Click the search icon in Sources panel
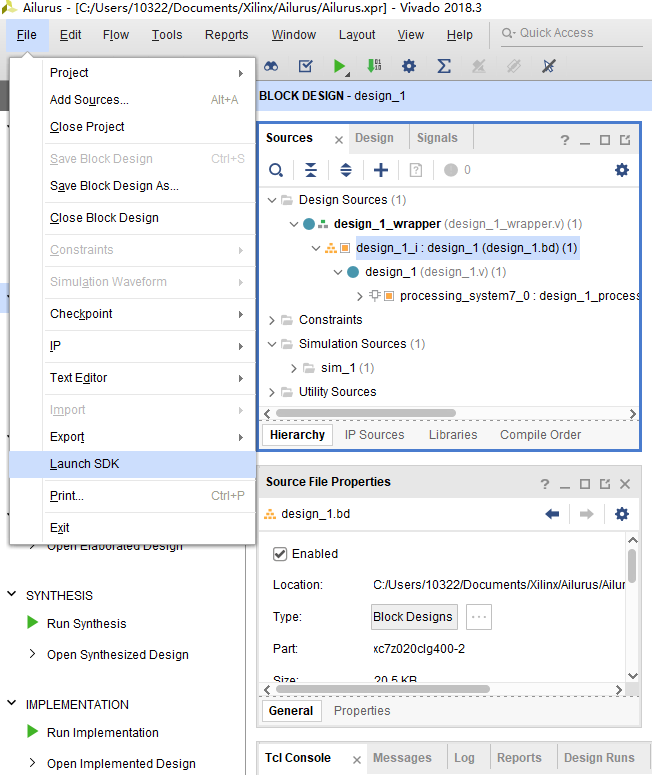This screenshot has width=652, height=775. click(x=276, y=171)
